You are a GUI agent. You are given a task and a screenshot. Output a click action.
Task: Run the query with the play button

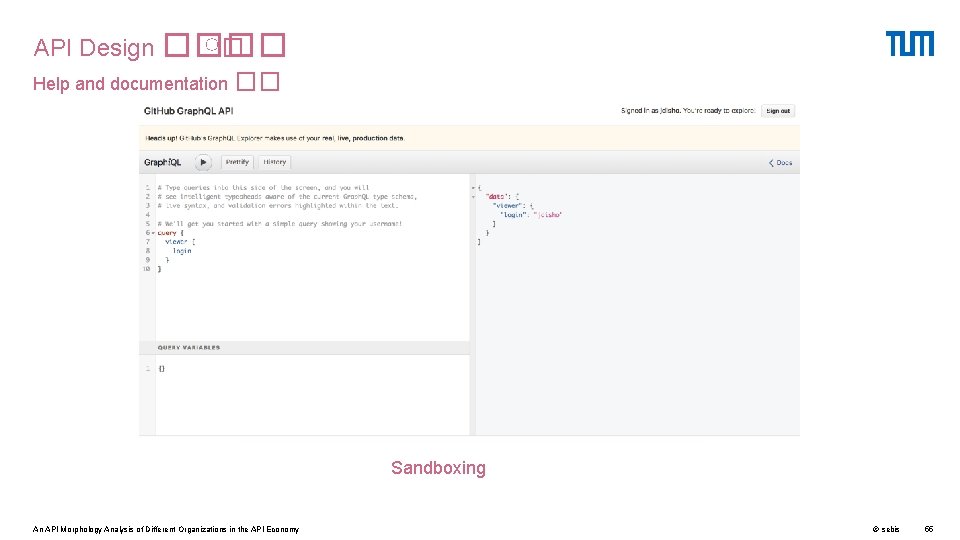203,162
